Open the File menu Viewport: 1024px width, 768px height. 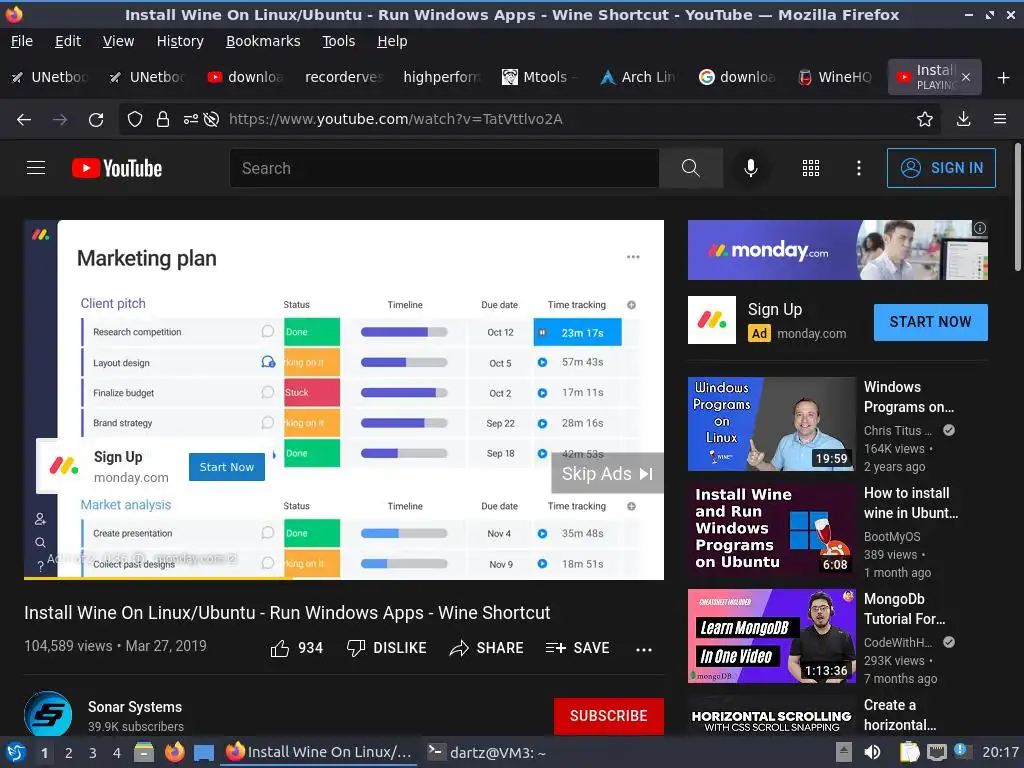click(22, 41)
